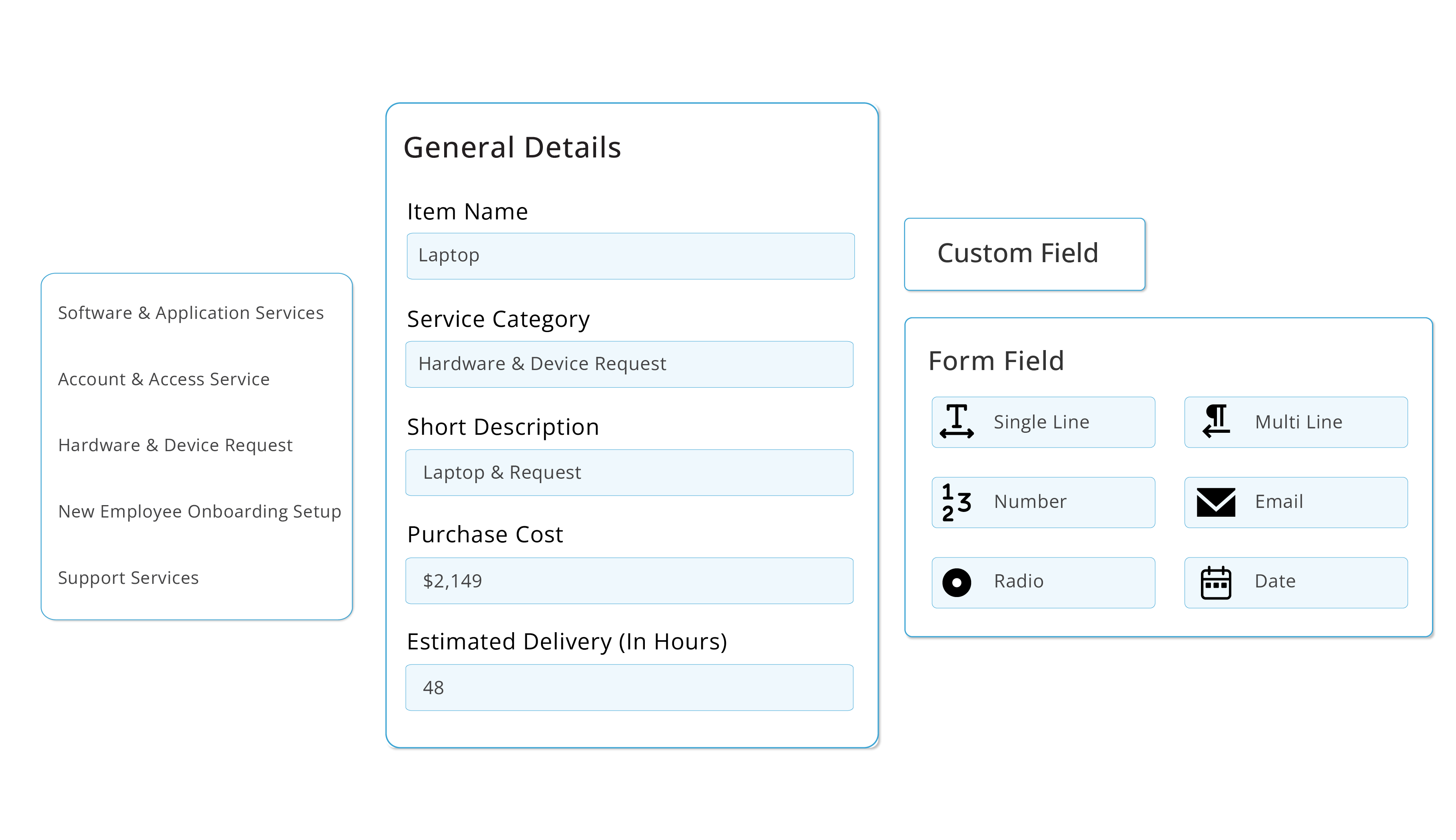Click the Item Name input containing Laptop
The height and width of the screenshot is (840, 1456).
pyautogui.click(x=629, y=256)
